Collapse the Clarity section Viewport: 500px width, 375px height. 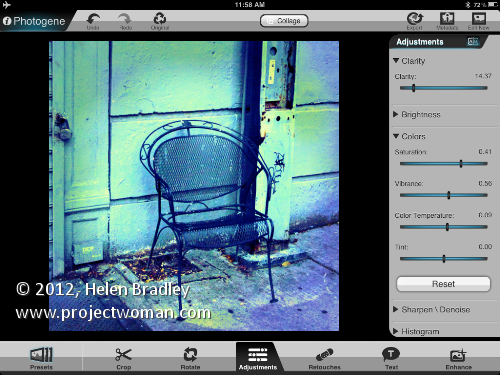click(409, 61)
